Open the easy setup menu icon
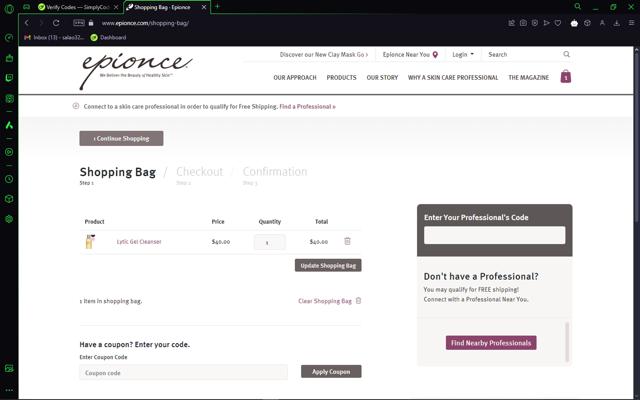The image size is (640, 400). (631, 23)
